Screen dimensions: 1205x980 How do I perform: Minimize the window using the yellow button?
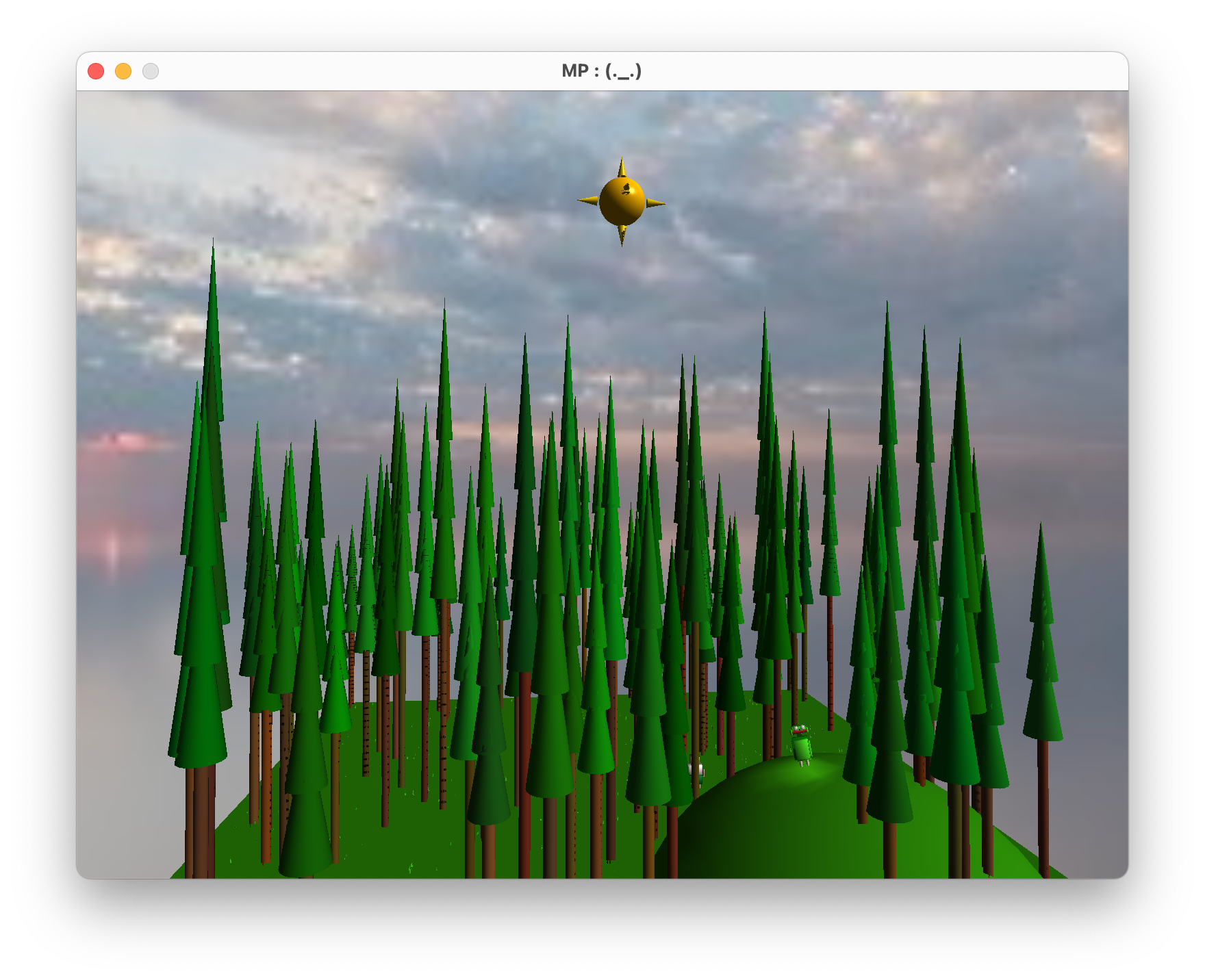123,71
